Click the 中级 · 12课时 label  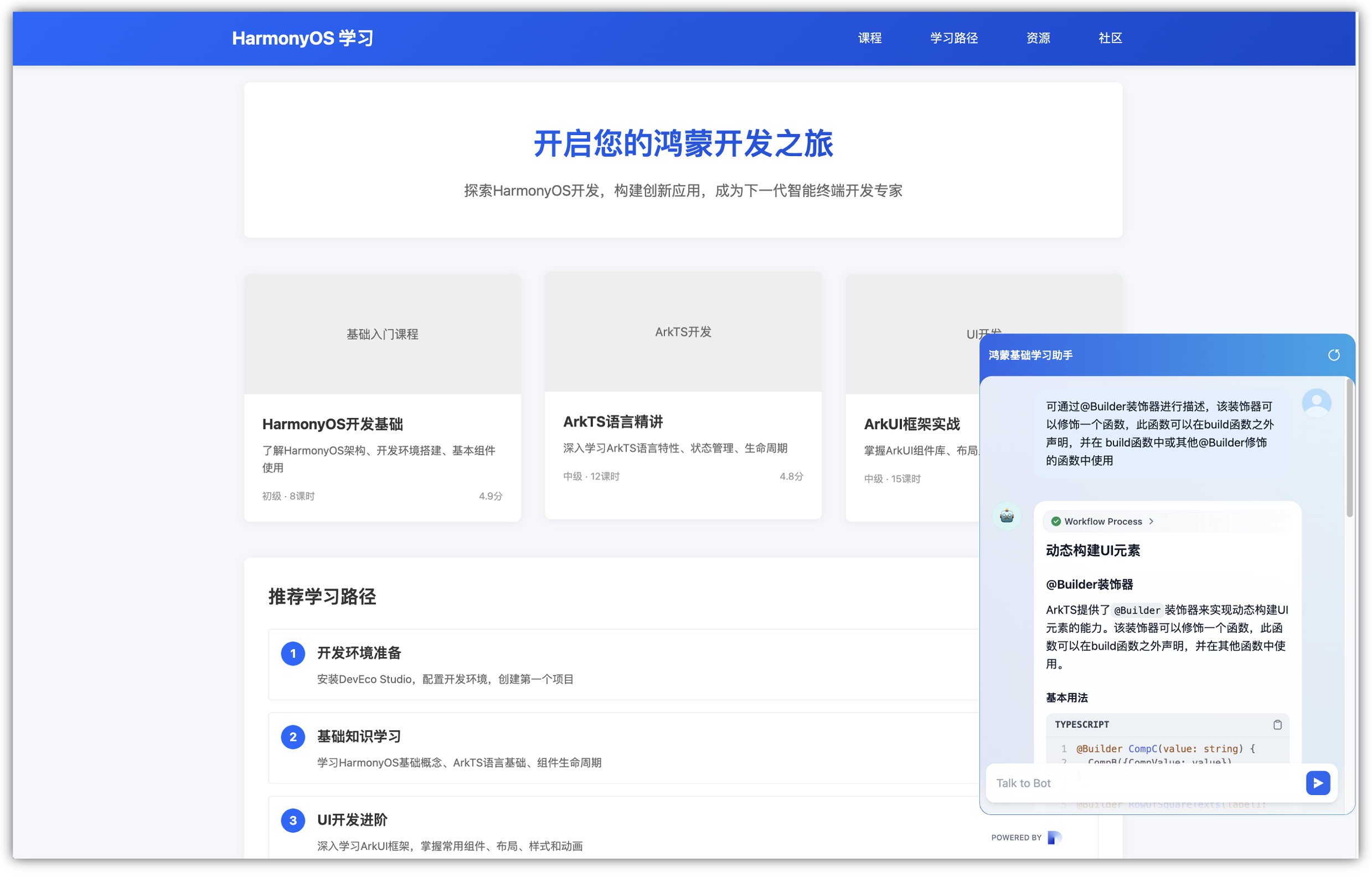coord(591,476)
